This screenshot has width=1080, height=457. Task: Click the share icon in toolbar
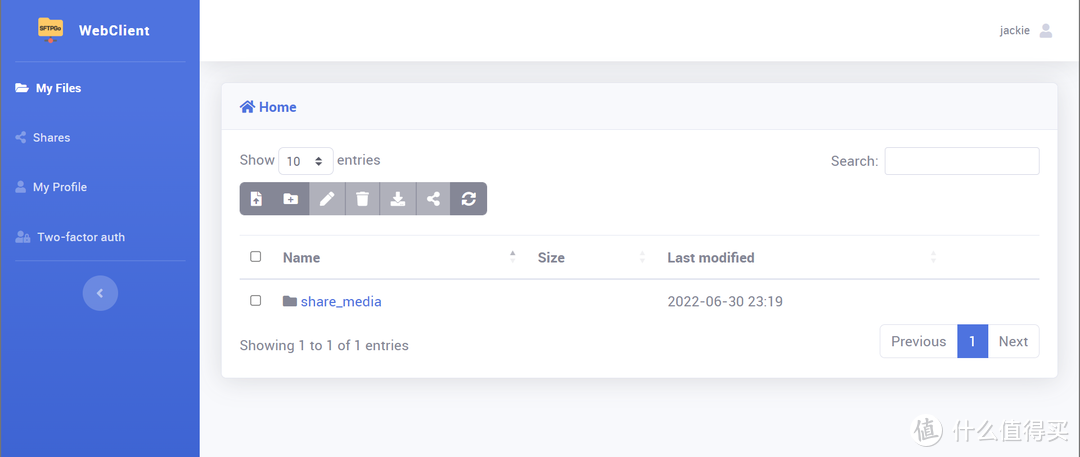433,199
